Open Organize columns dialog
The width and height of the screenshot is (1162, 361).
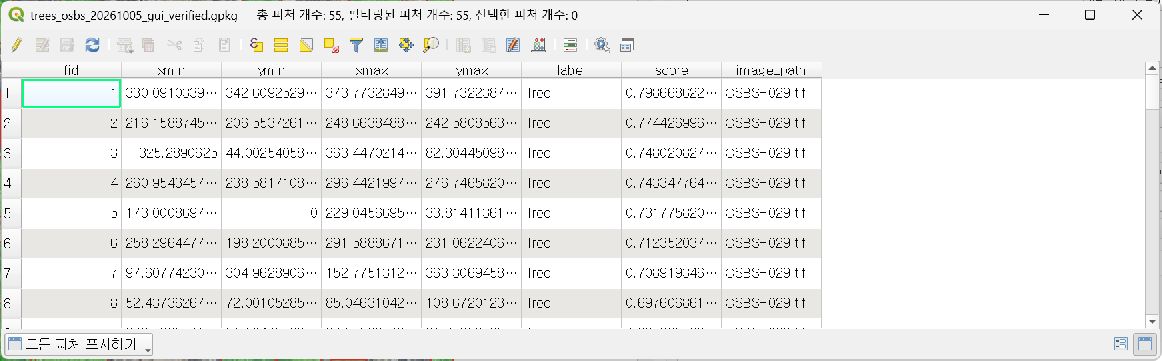point(513,45)
